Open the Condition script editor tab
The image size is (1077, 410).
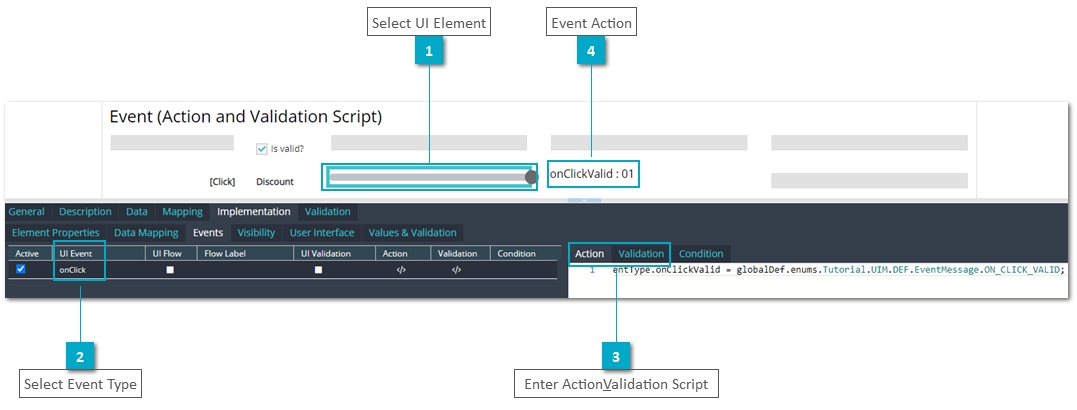(701, 253)
